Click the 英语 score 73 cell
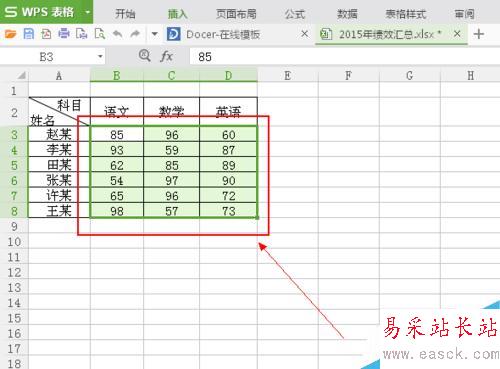This screenshot has height=369, width=500. tap(228, 211)
